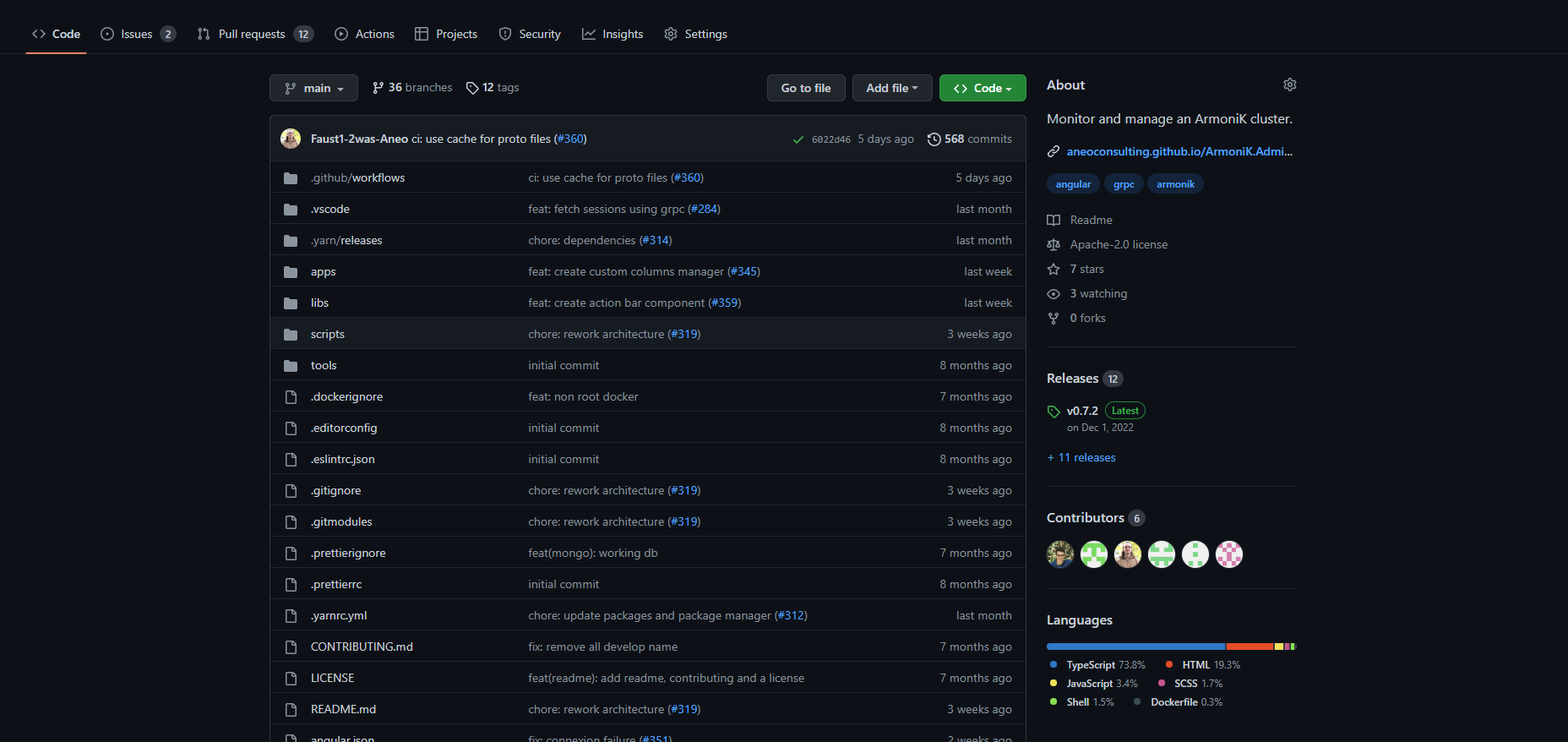This screenshot has height=742, width=1568.
Task: View the 12 tags link
Action: pyautogui.click(x=493, y=88)
